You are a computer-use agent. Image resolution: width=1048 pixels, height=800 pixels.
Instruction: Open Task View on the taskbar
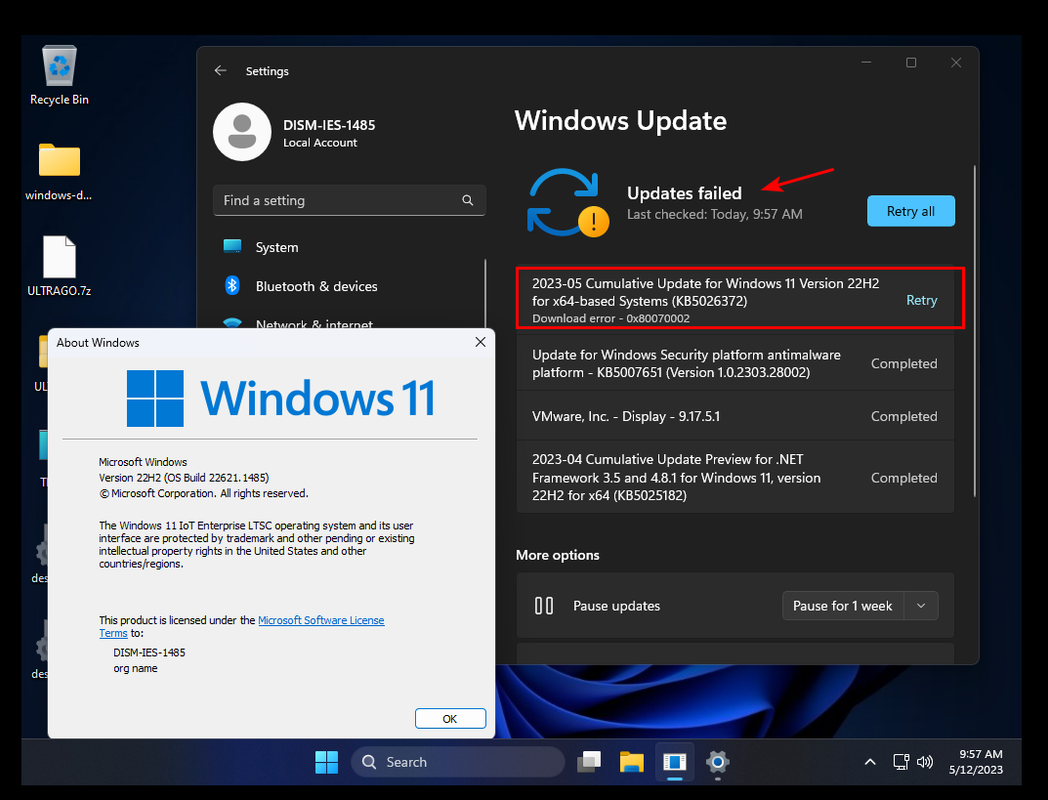pyautogui.click(x=590, y=762)
